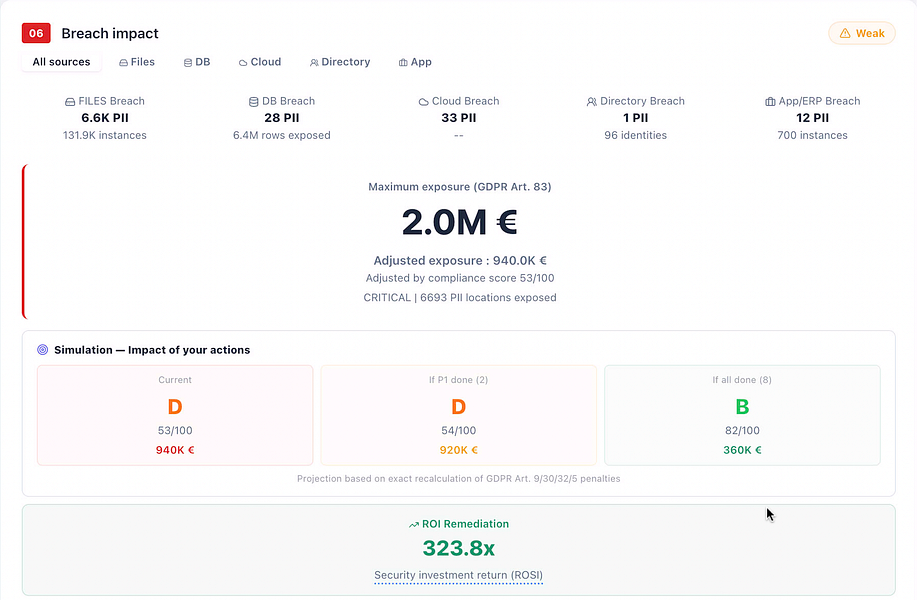
Task: Click the Weak status badge
Action: point(861,33)
